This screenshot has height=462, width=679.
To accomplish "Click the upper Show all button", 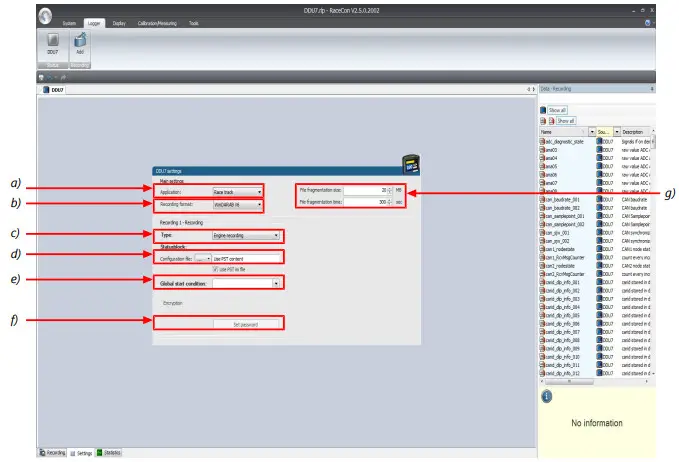I will coord(557,110).
